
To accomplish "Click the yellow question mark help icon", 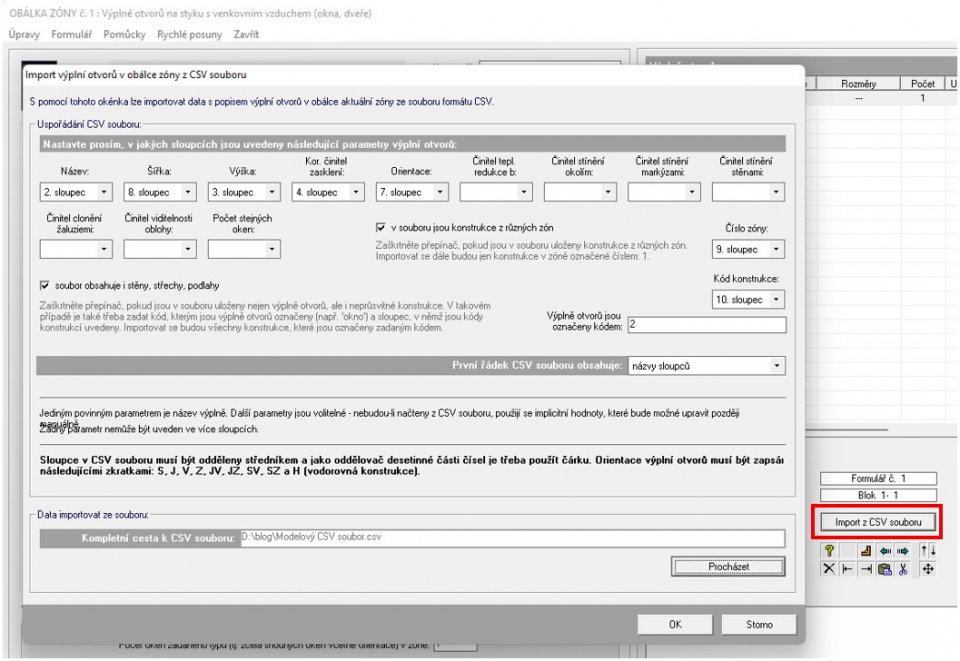I will [x=829, y=551].
